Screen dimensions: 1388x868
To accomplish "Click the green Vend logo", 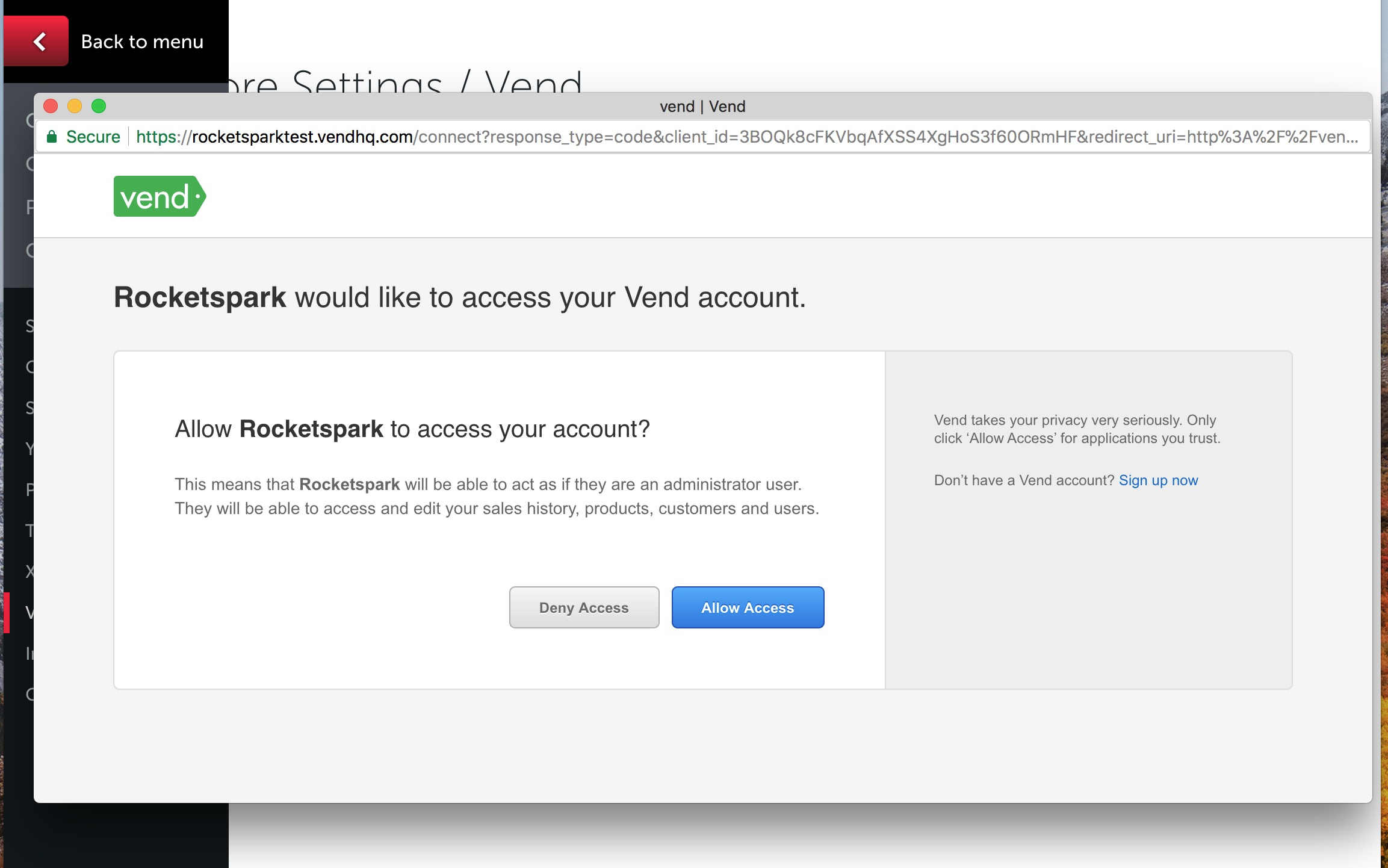I will point(160,196).
